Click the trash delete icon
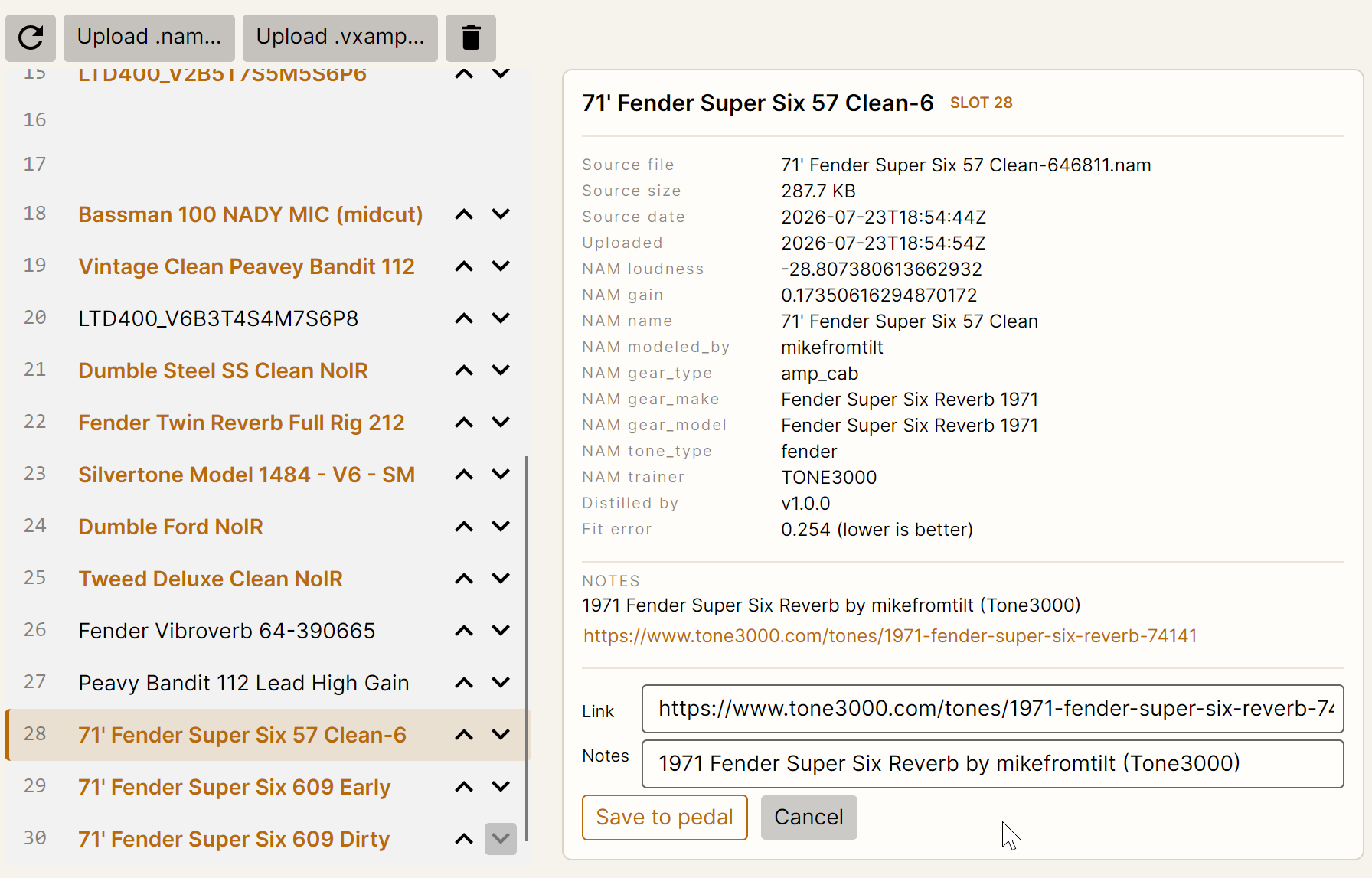 [471, 38]
